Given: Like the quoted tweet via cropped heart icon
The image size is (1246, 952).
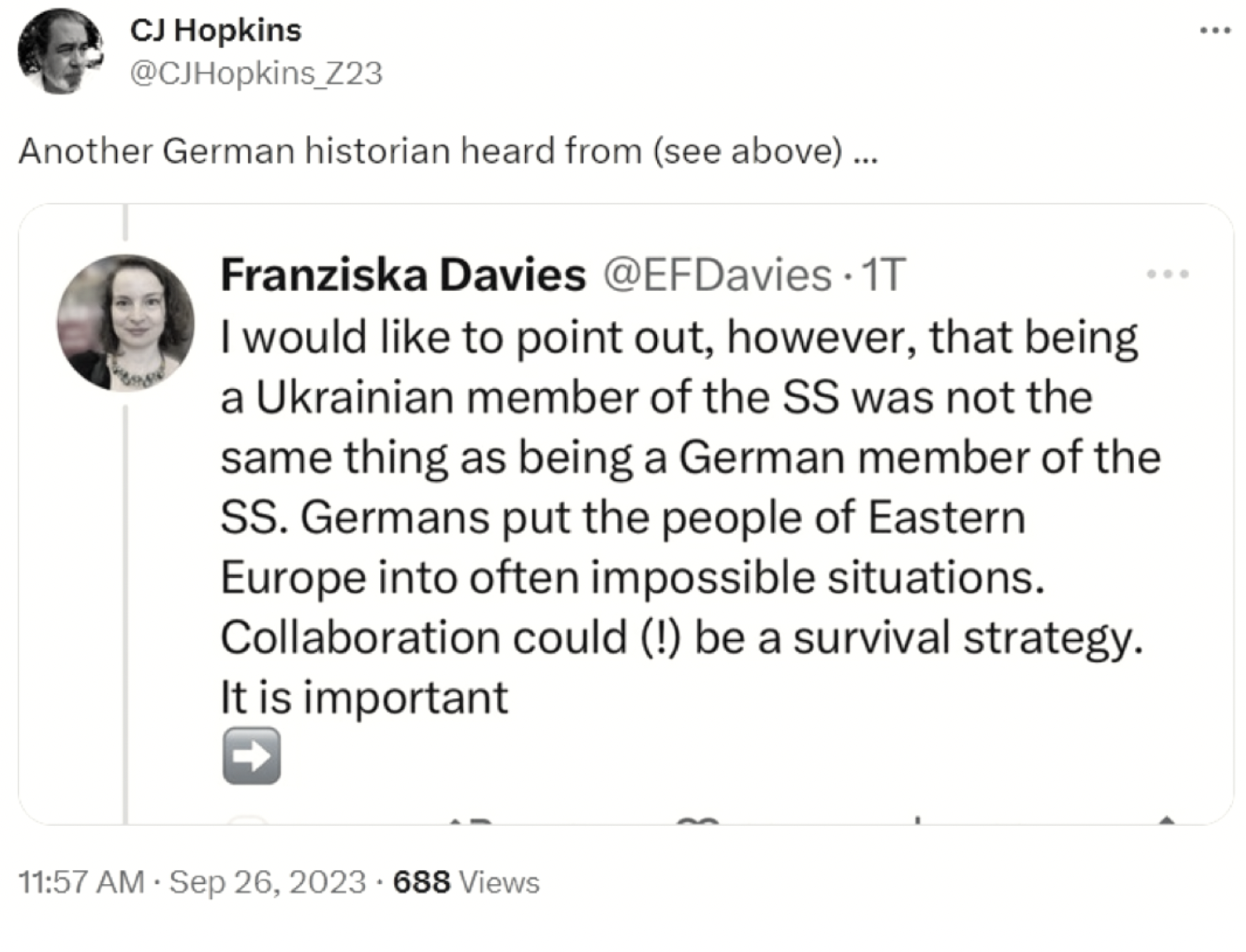Looking at the screenshot, I should click(x=697, y=819).
